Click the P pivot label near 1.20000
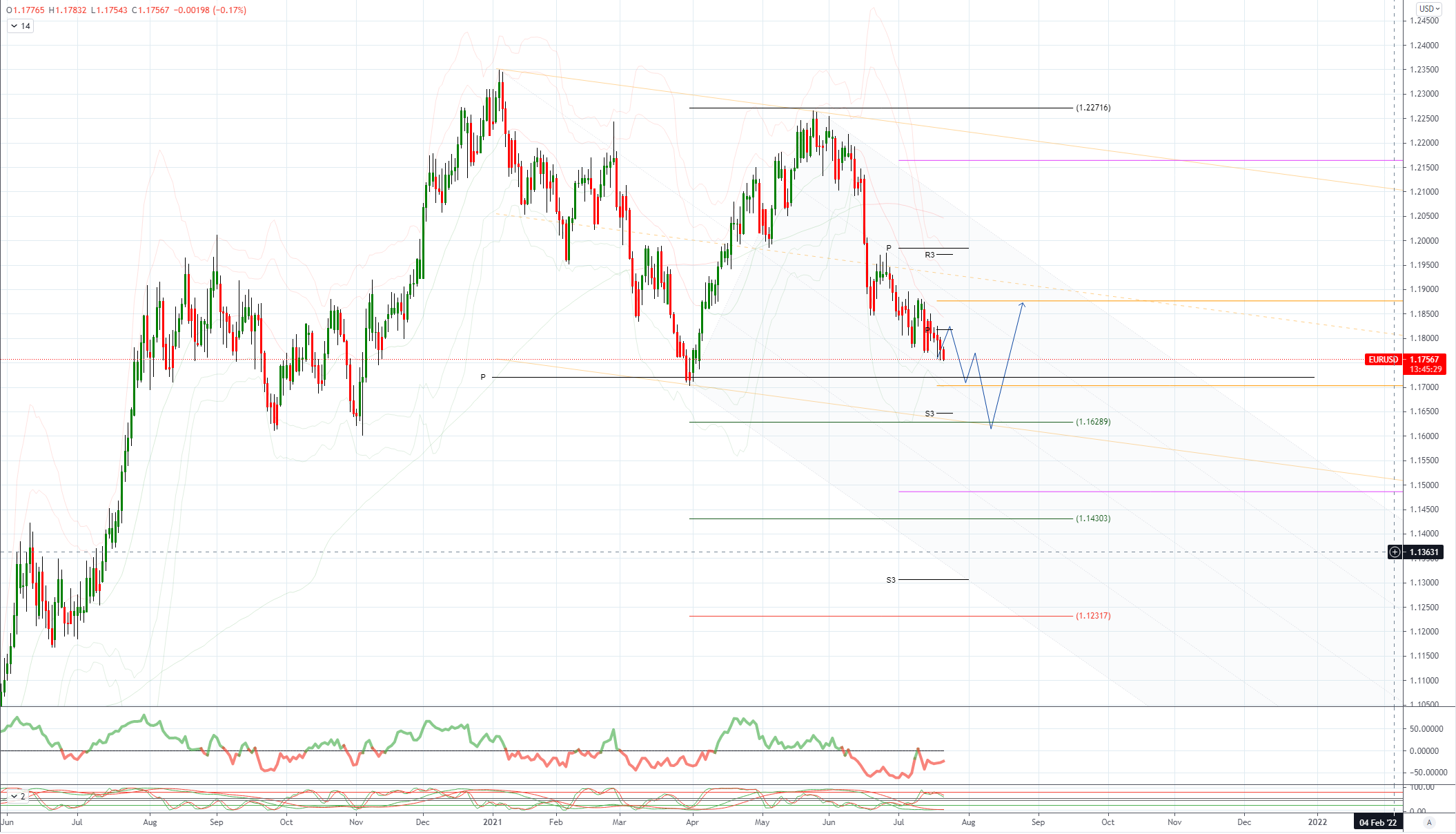This screenshot has height=834, width=1456. (889, 249)
